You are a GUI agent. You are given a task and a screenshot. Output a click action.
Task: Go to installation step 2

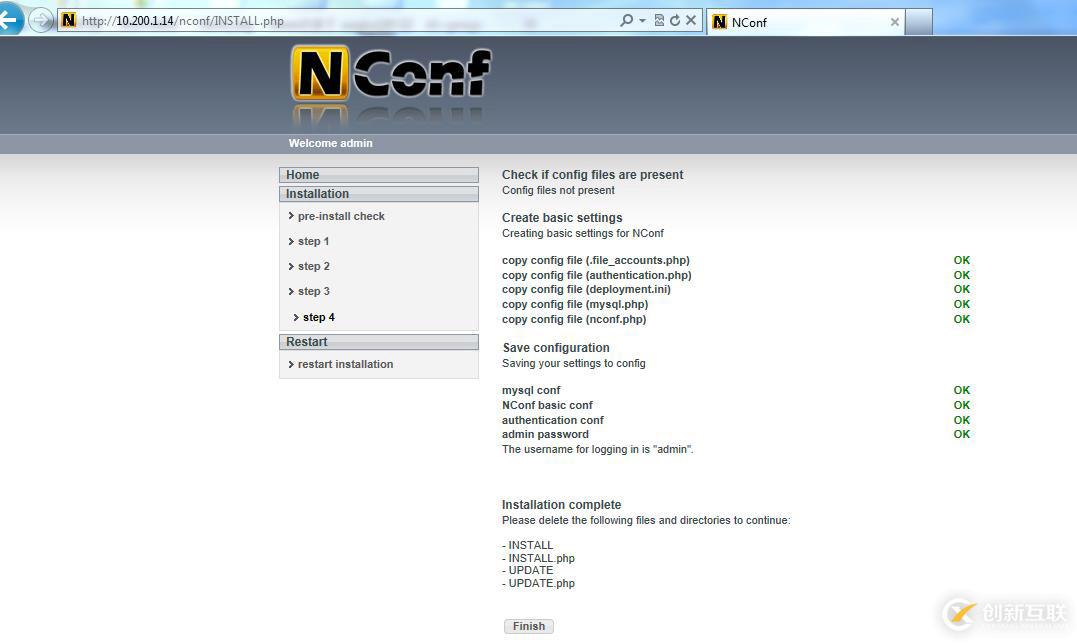click(313, 266)
